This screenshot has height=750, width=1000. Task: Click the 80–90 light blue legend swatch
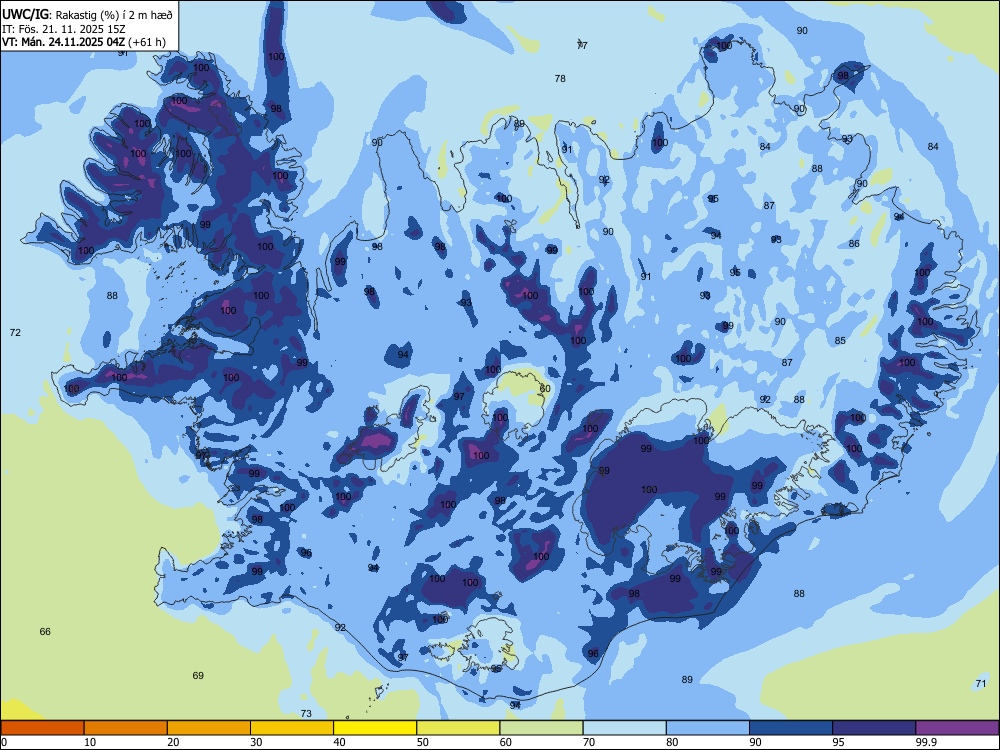pyautogui.click(x=708, y=728)
